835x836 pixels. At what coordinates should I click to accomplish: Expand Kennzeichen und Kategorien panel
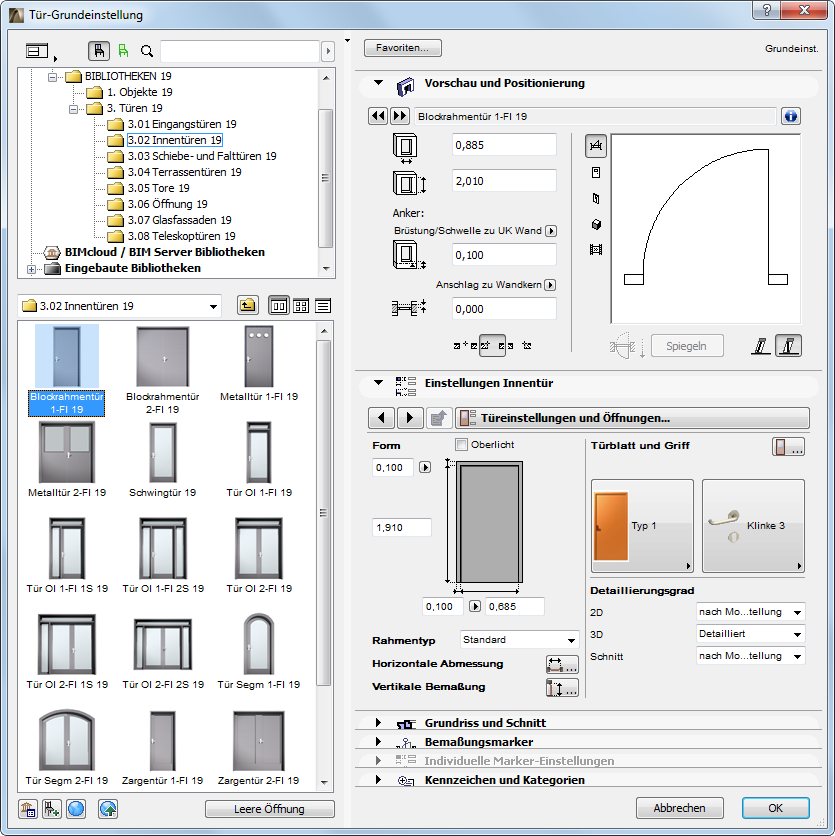pyautogui.click(x=378, y=779)
